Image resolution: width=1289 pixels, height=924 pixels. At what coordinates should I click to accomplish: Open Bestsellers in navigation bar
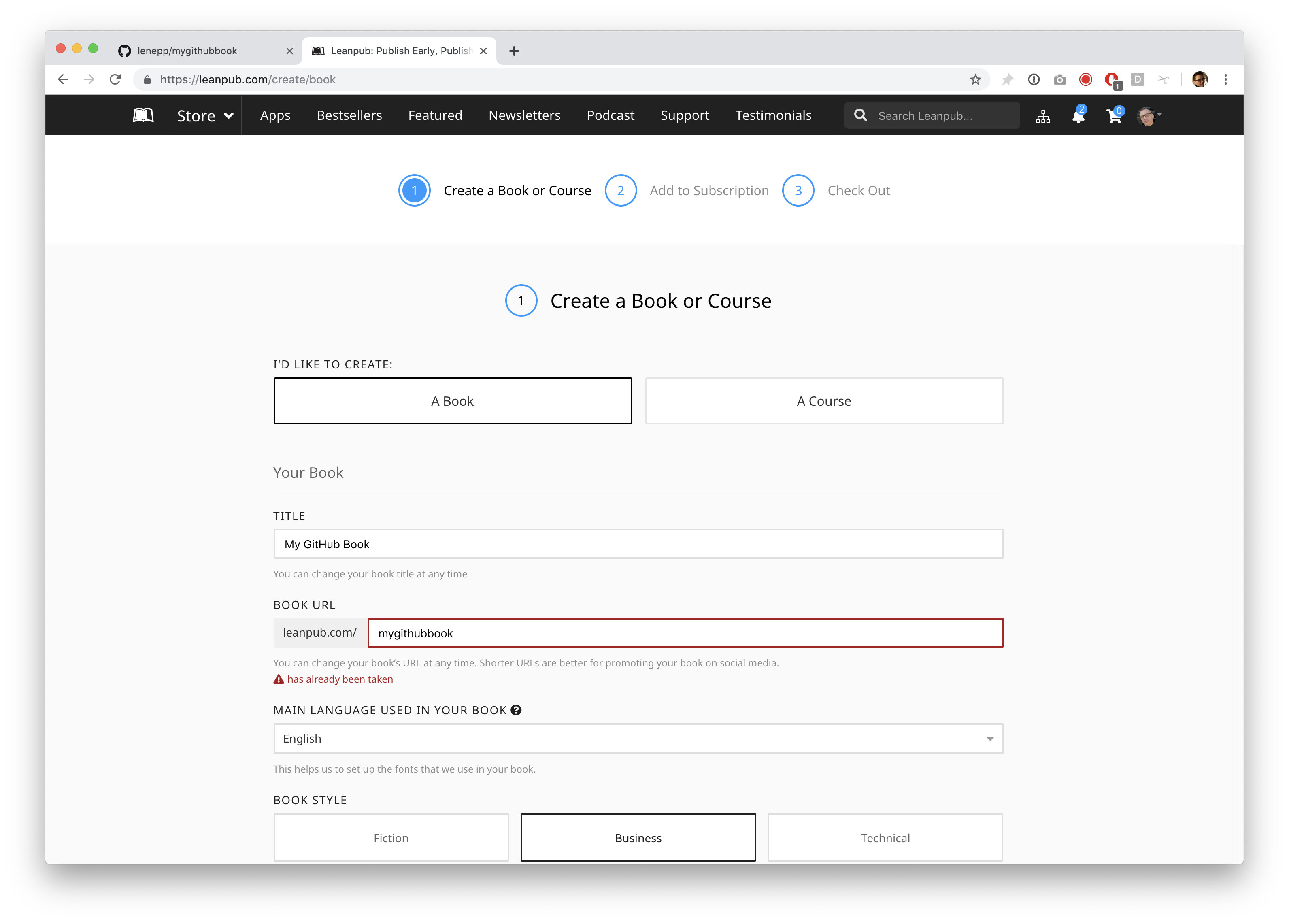pos(349,115)
